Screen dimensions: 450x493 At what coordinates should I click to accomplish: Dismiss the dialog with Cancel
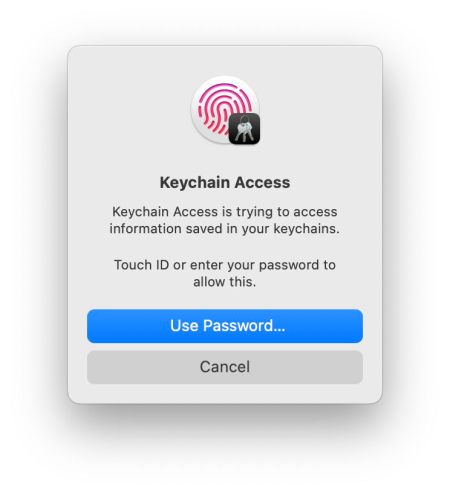coord(225,367)
